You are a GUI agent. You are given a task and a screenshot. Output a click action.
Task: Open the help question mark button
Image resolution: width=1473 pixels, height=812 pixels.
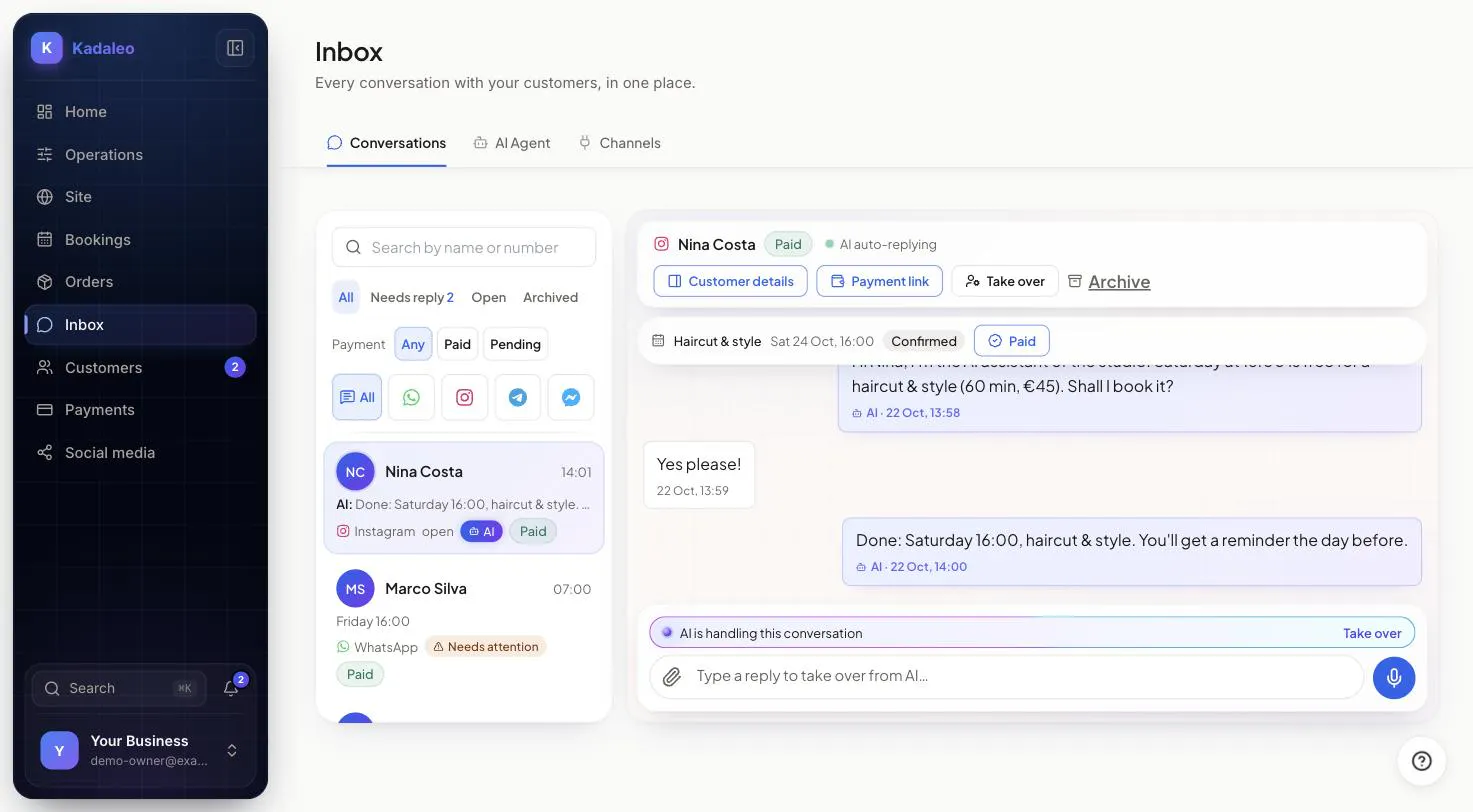[1422, 761]
